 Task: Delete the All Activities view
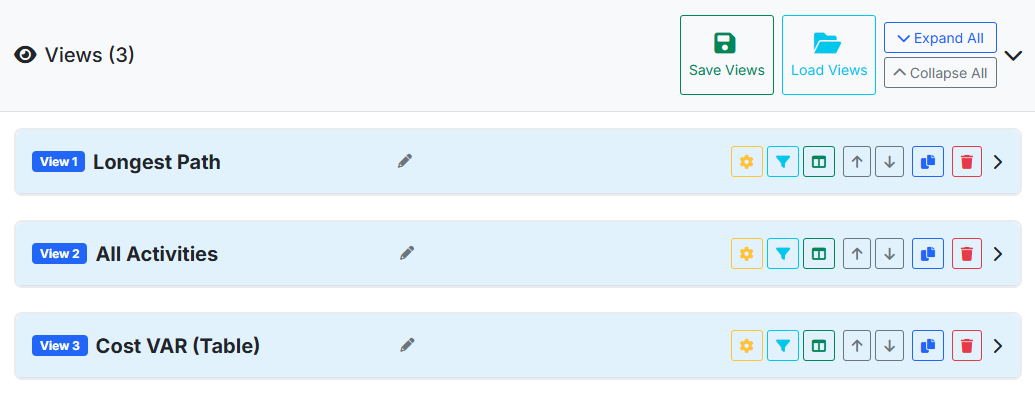click(x=967, y=254)
